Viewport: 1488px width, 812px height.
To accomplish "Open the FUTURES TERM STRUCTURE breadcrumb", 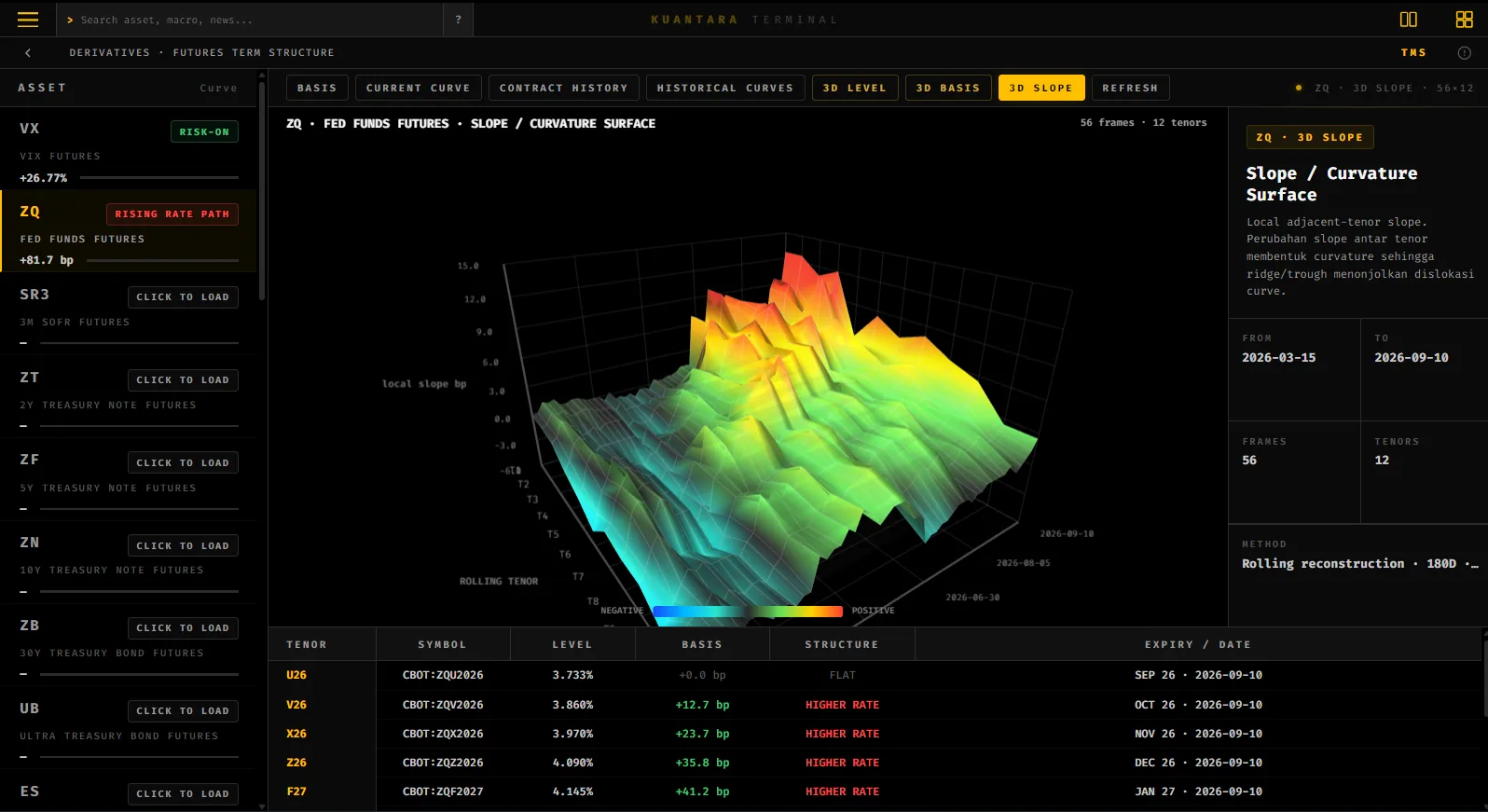I will point(254,53).
